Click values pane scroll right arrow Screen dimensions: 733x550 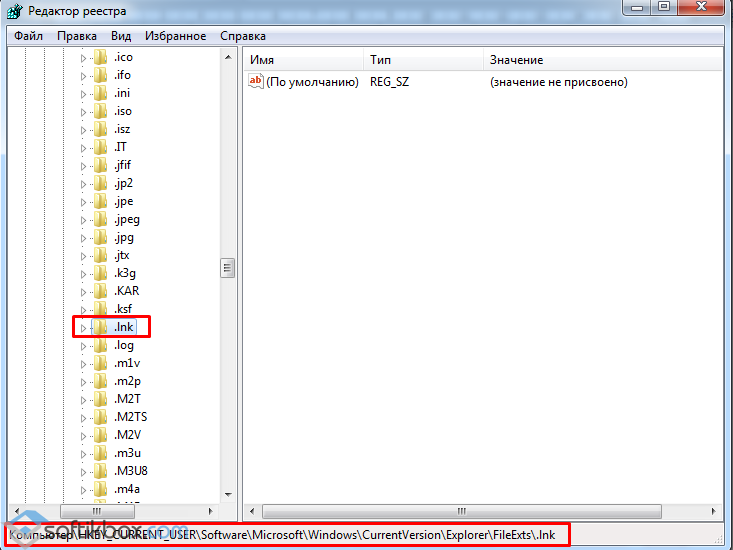[x=713, y=511]
